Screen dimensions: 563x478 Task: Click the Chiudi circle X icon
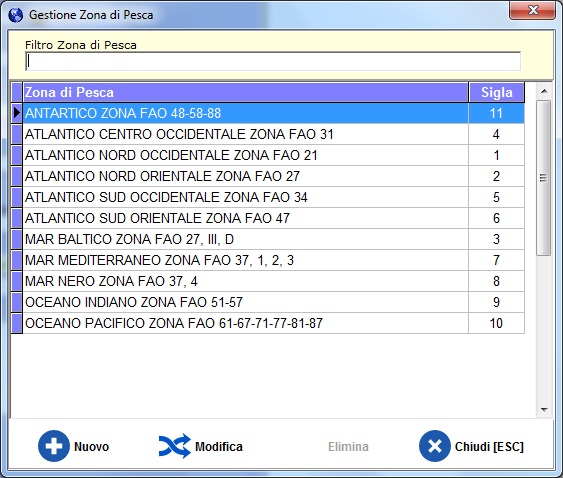[435, 446]
